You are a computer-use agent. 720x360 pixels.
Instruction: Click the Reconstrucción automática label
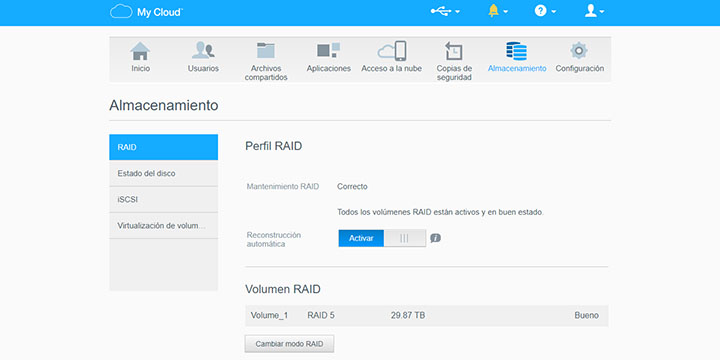274,239
